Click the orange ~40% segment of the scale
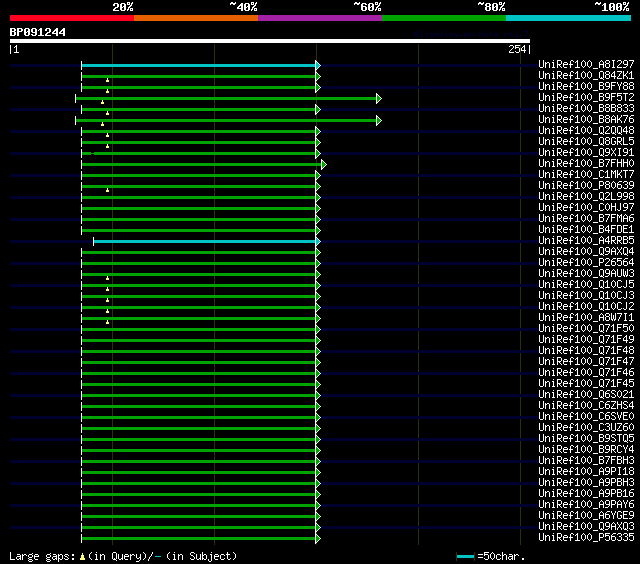 pyautogui.click(x=196, y=18)
